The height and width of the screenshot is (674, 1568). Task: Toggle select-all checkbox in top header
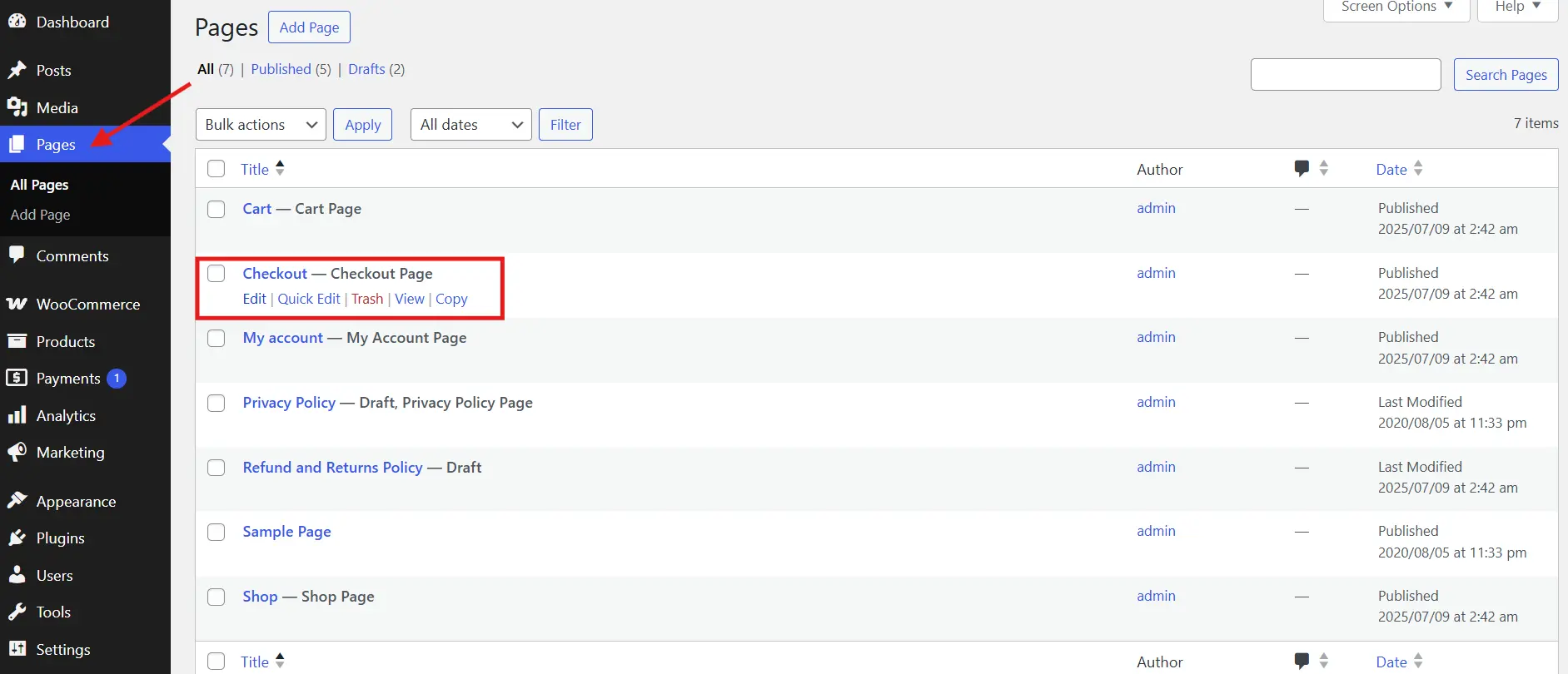click(217, 169)
